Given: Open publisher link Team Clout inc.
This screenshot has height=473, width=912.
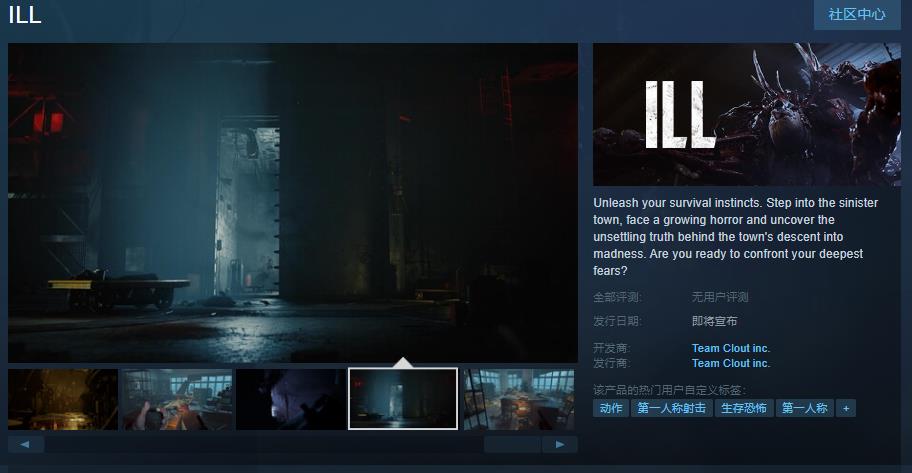Looking at the screenshot, I should click(731, 363).
